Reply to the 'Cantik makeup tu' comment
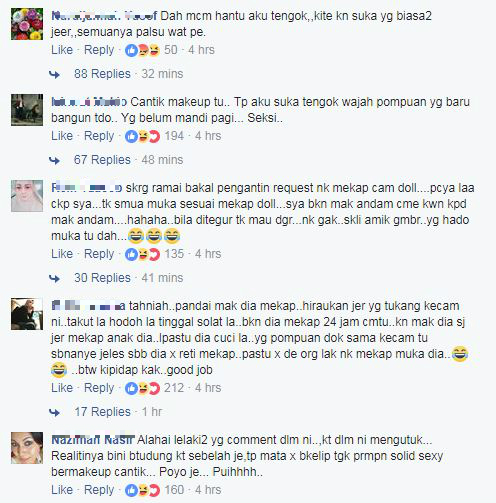The image size is (496, 503). pos(99,136)
